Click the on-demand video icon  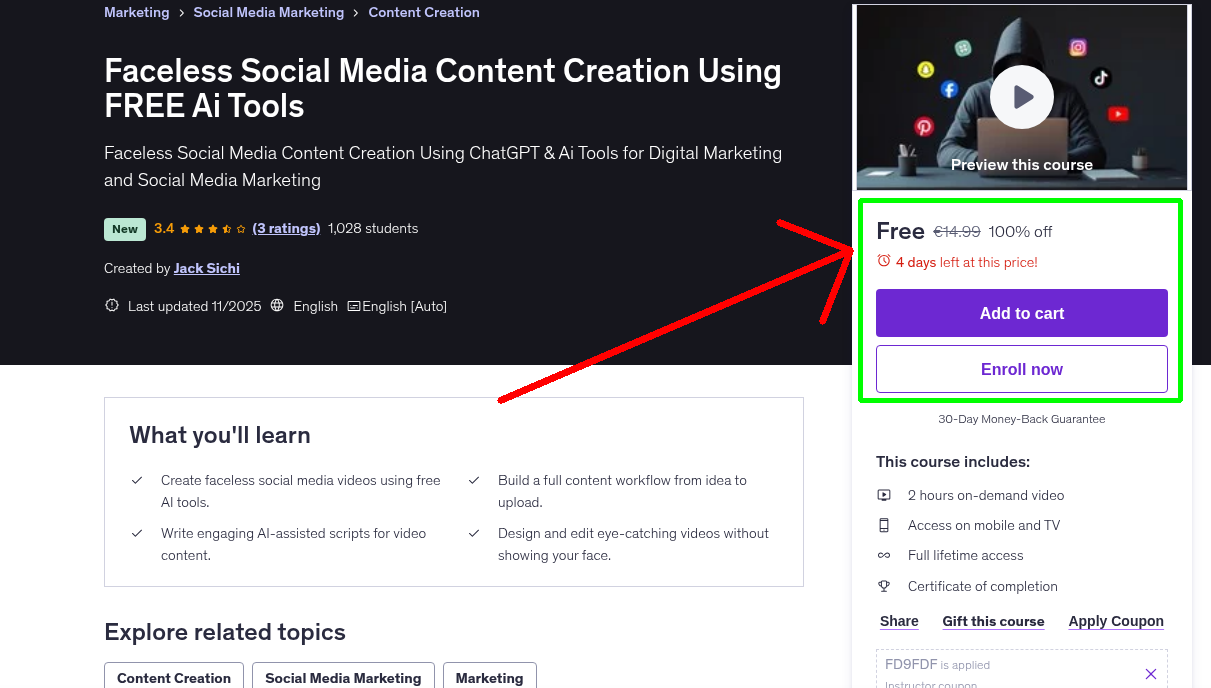click(x=884, y=494)
